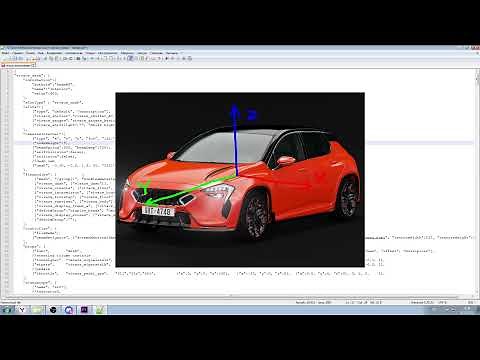Open the Вид menu
Screen dimensions: 480x360
pyautogui.click(x=41, y=53)
